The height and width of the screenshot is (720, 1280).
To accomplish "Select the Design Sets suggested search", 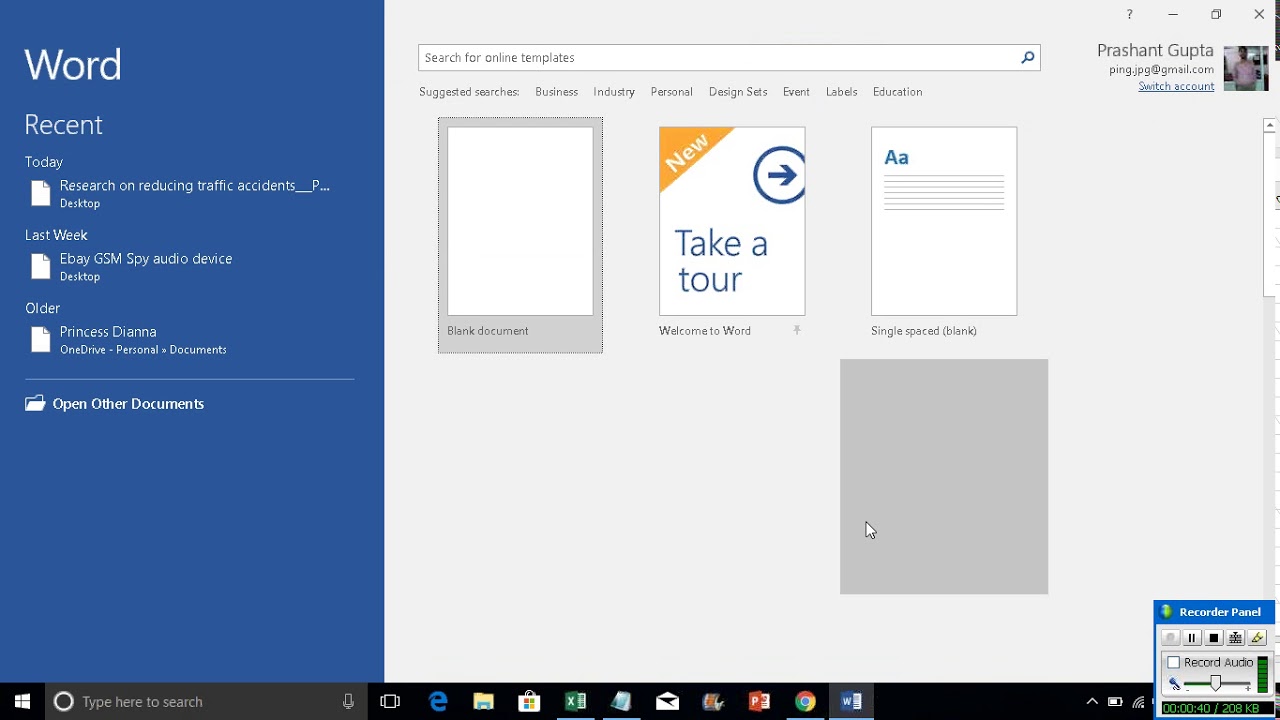I will click(738, 92).
